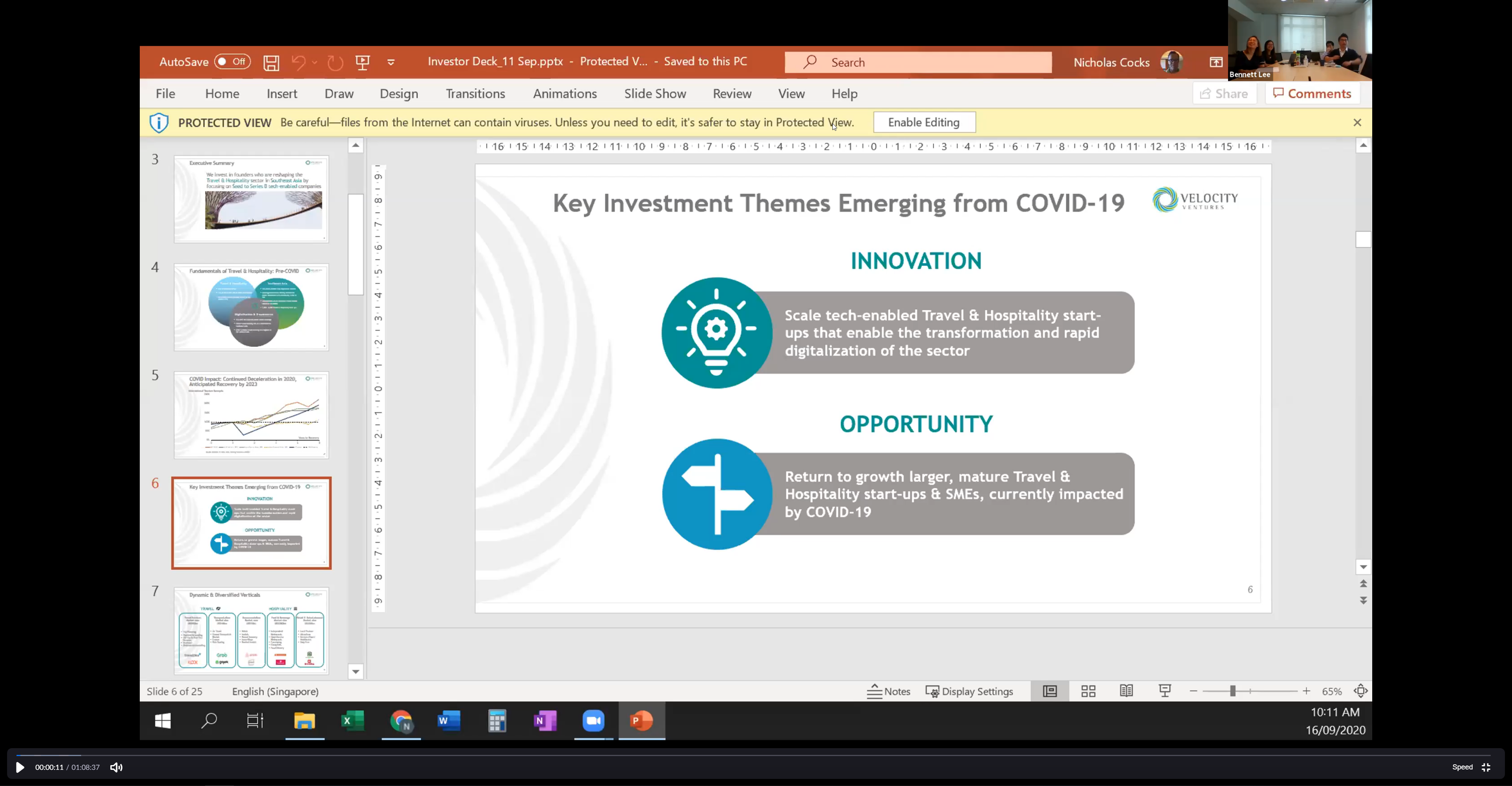
Task: Select slide 4 thumbnail
Action: (x=251, y=307)
